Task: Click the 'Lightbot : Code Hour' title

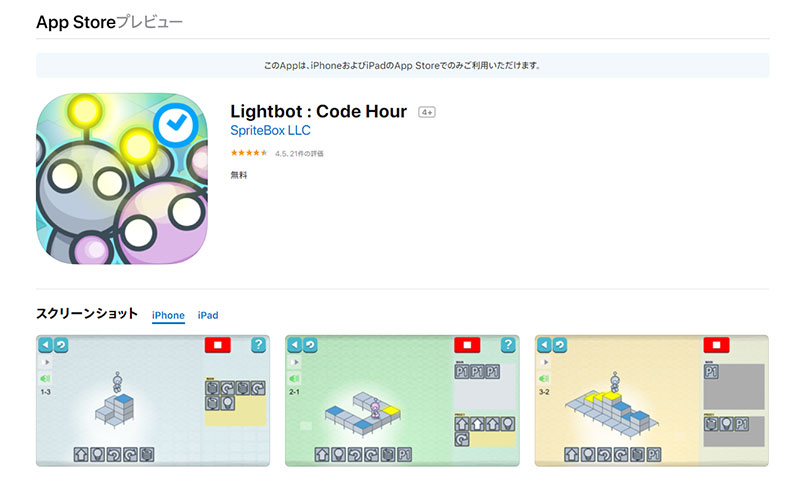Action: point(318,111)
